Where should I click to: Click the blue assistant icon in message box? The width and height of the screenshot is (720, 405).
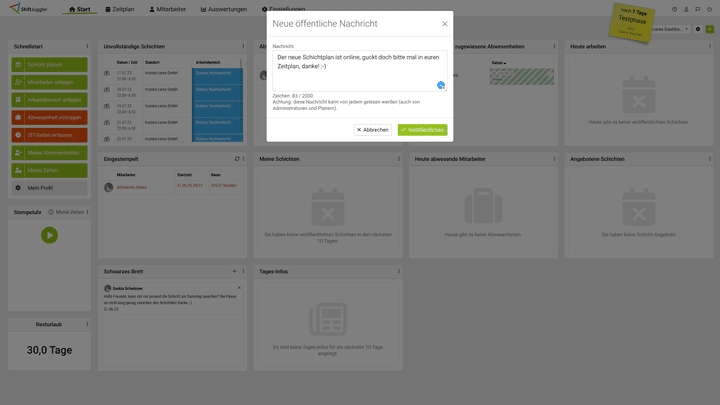(441, 85)
